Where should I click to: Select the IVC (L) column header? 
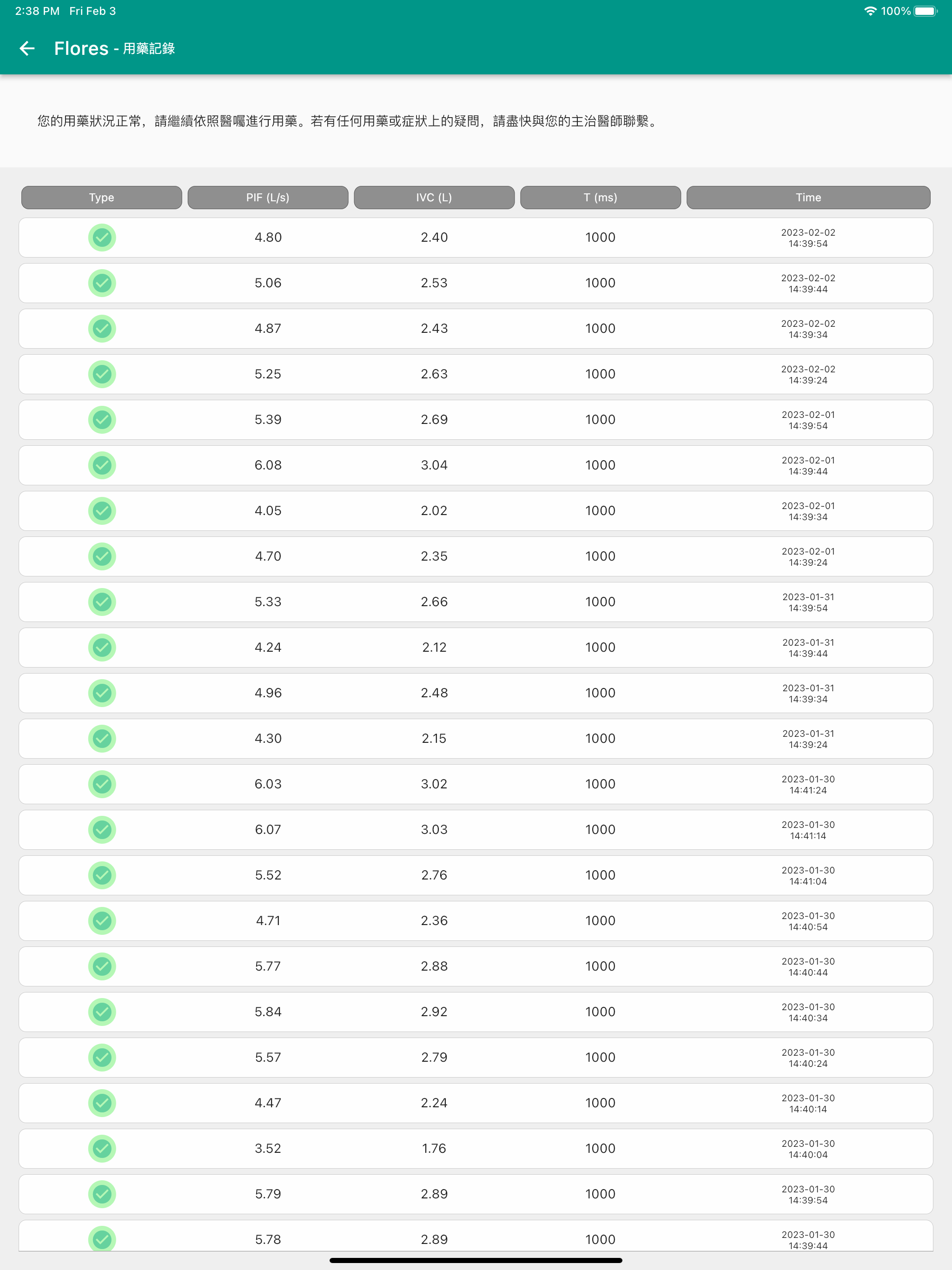coord(434,198)
